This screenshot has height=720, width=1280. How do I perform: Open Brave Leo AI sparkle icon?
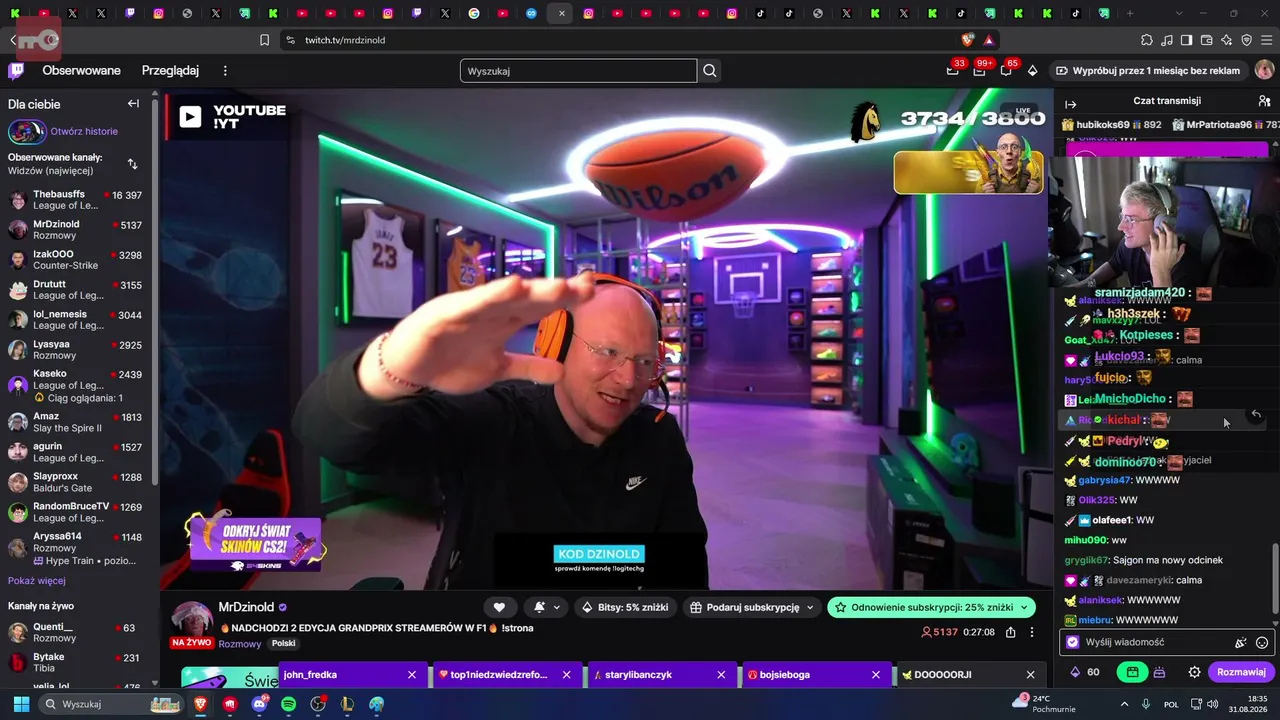pyautogui.click(x=1226, y=40)
